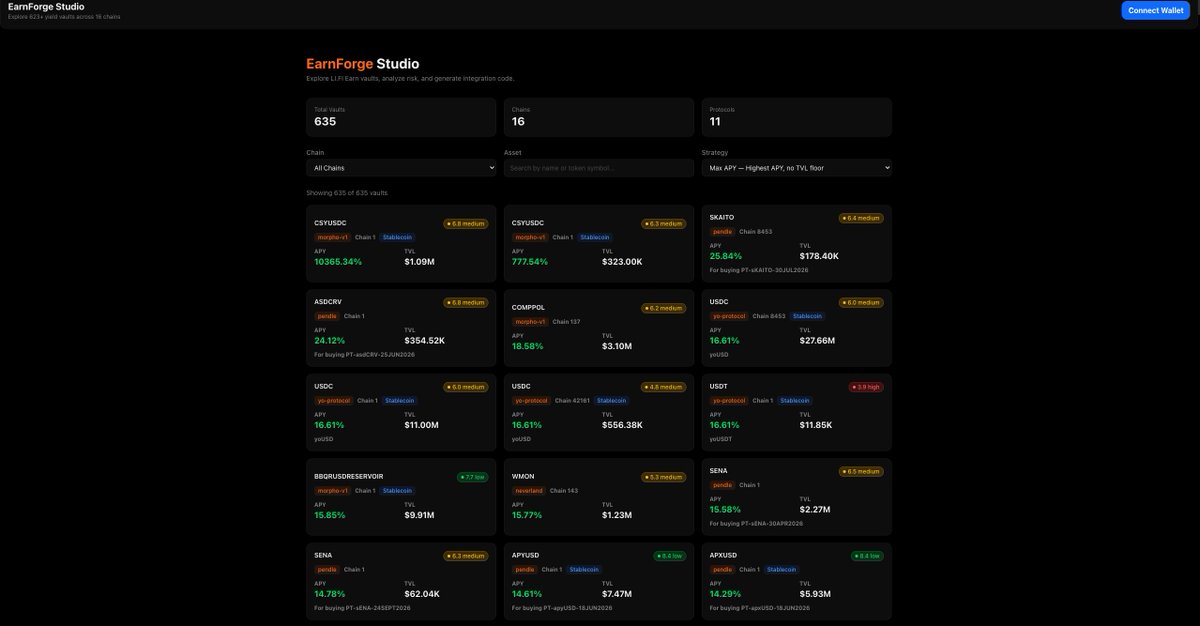The image size is (1200, 626).
Task: Click 'For buying PT-sKAITO-30JUL2026' text
Action: click(x=759, y=270)
